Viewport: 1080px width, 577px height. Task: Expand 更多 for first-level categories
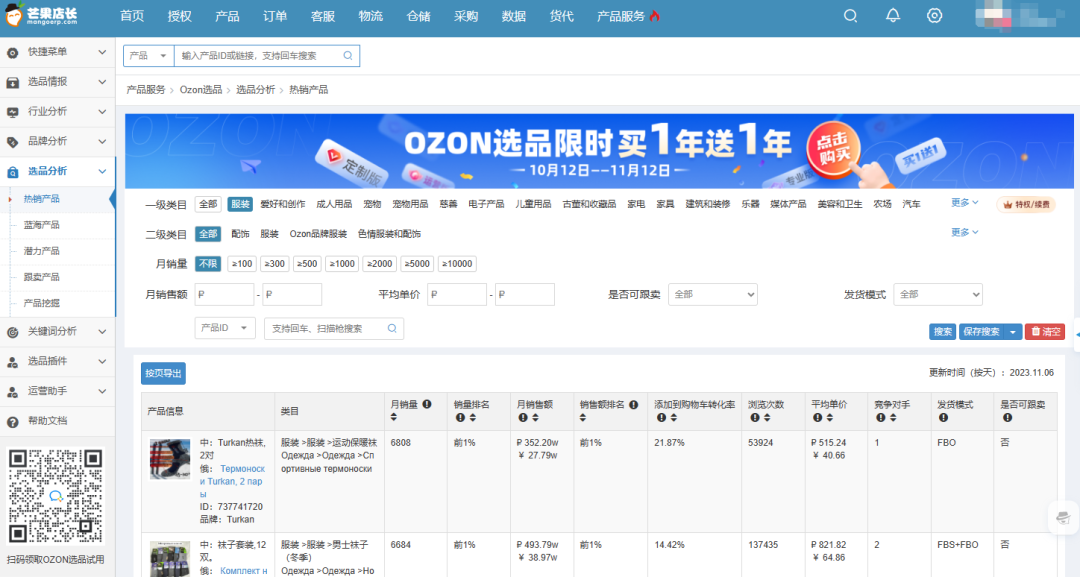(x=964, y=202)
